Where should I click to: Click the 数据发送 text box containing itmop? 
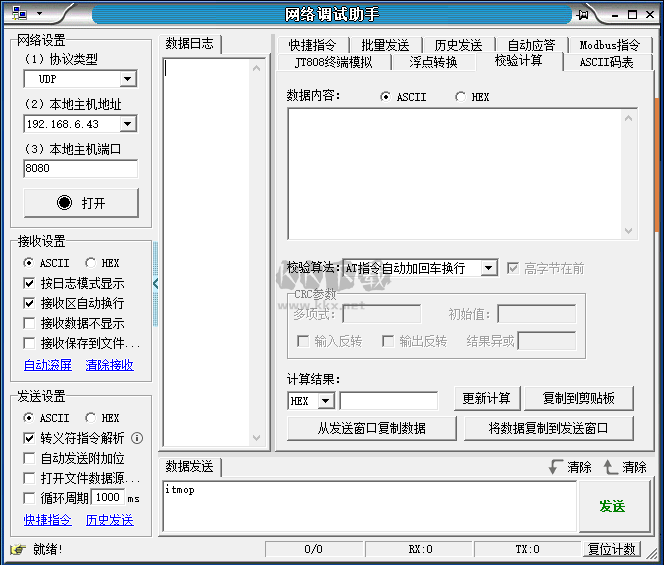(x=369, y=506)
